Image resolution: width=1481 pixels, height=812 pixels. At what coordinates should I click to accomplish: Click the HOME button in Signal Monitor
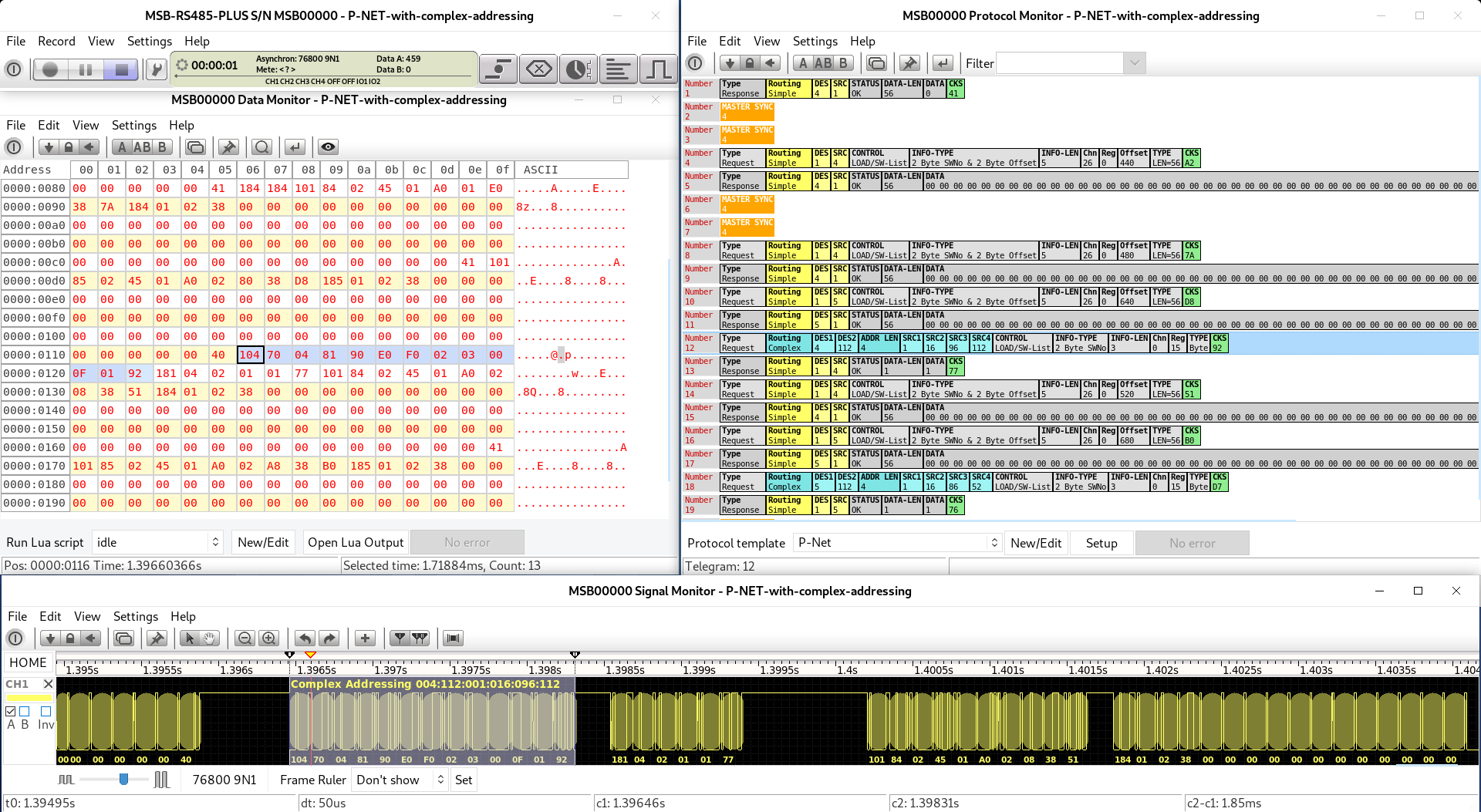click(x=28, y=662)
